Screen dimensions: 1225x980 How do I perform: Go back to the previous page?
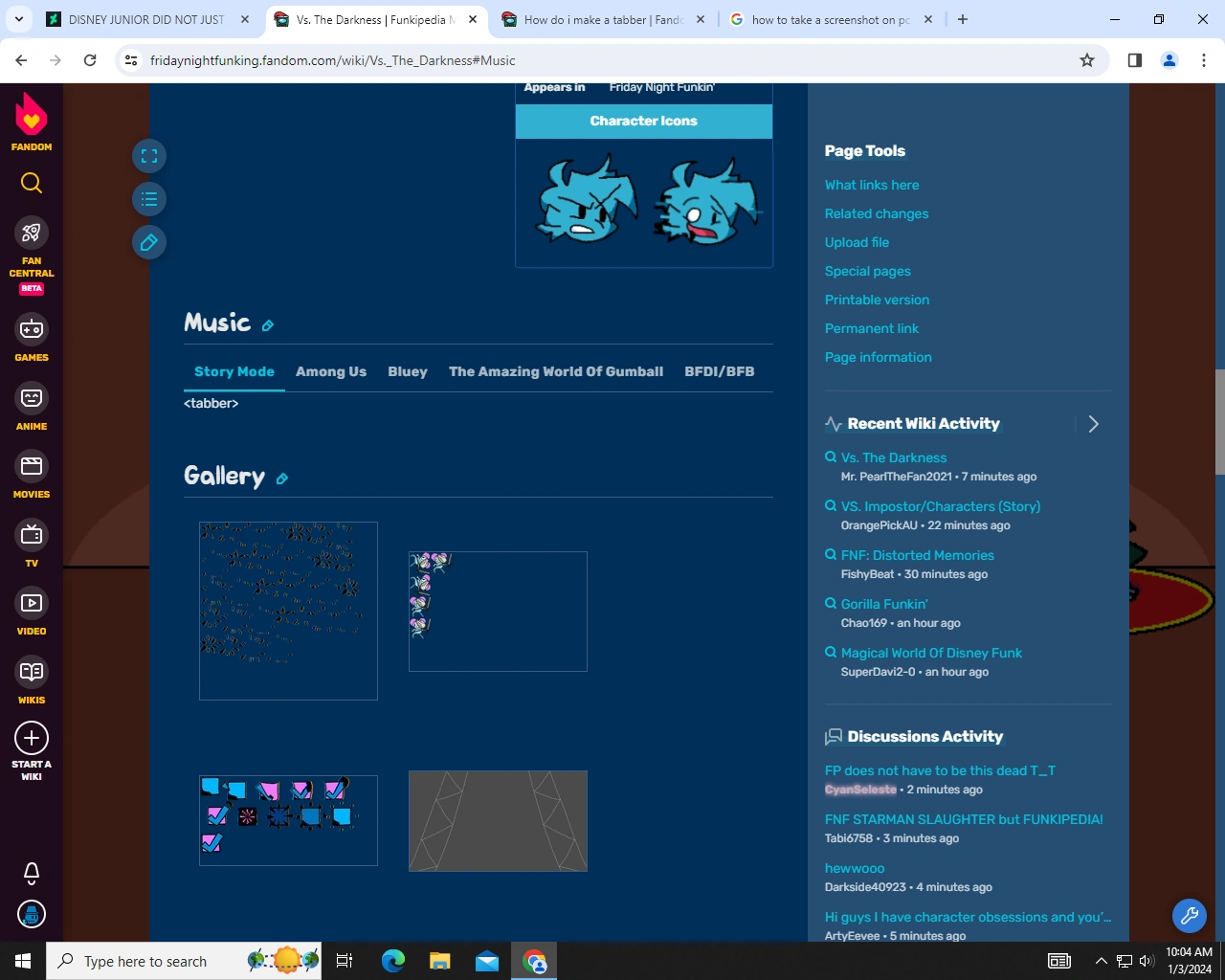click(x=21, y=60)
